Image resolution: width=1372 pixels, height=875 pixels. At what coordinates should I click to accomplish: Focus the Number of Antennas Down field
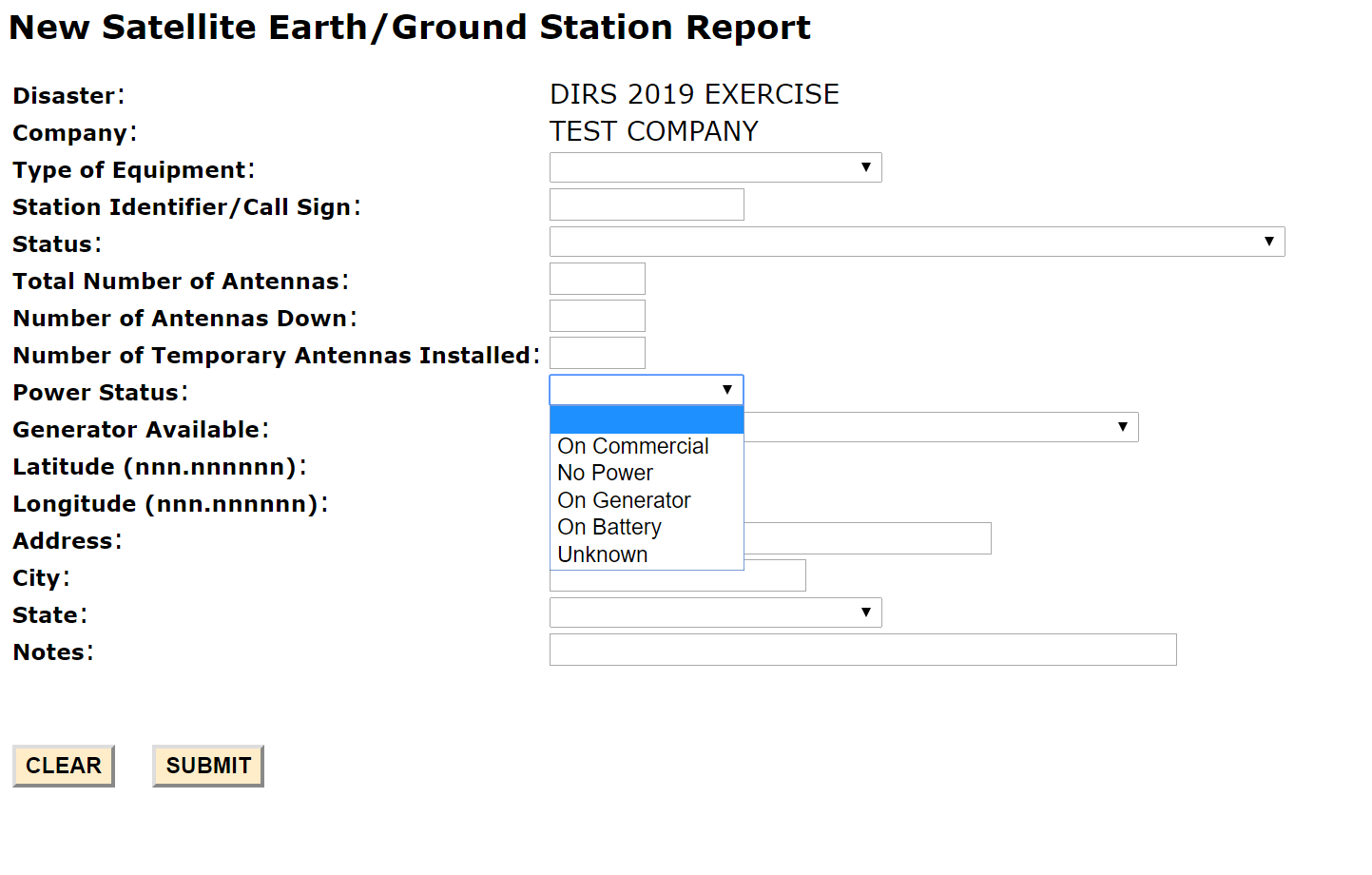pyautogui.click(x=597, y=316)
